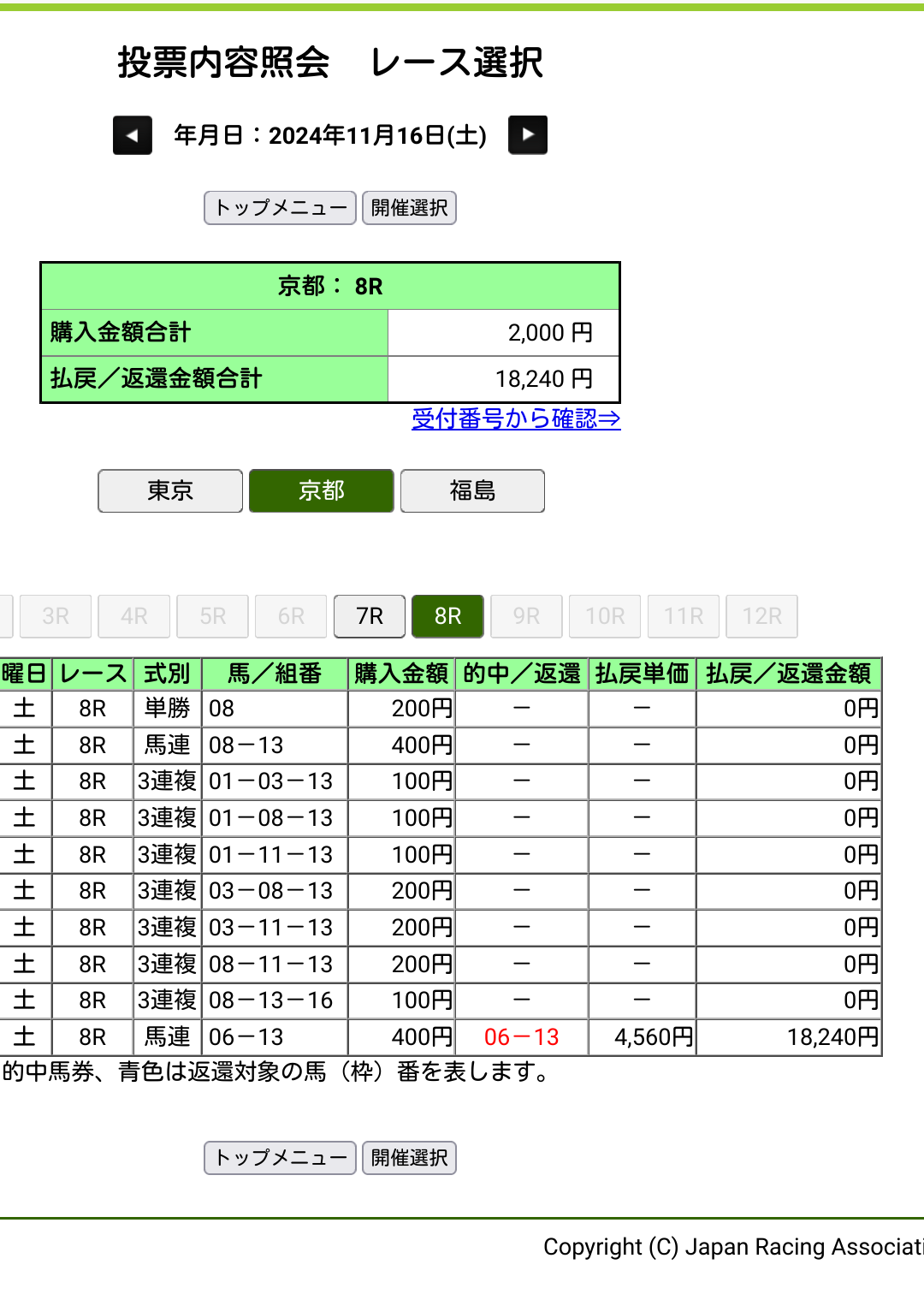Viewport: 924px width, 1300px height.
Task: Select the 福島 racecourse tab
Action: tap(472, 491)
